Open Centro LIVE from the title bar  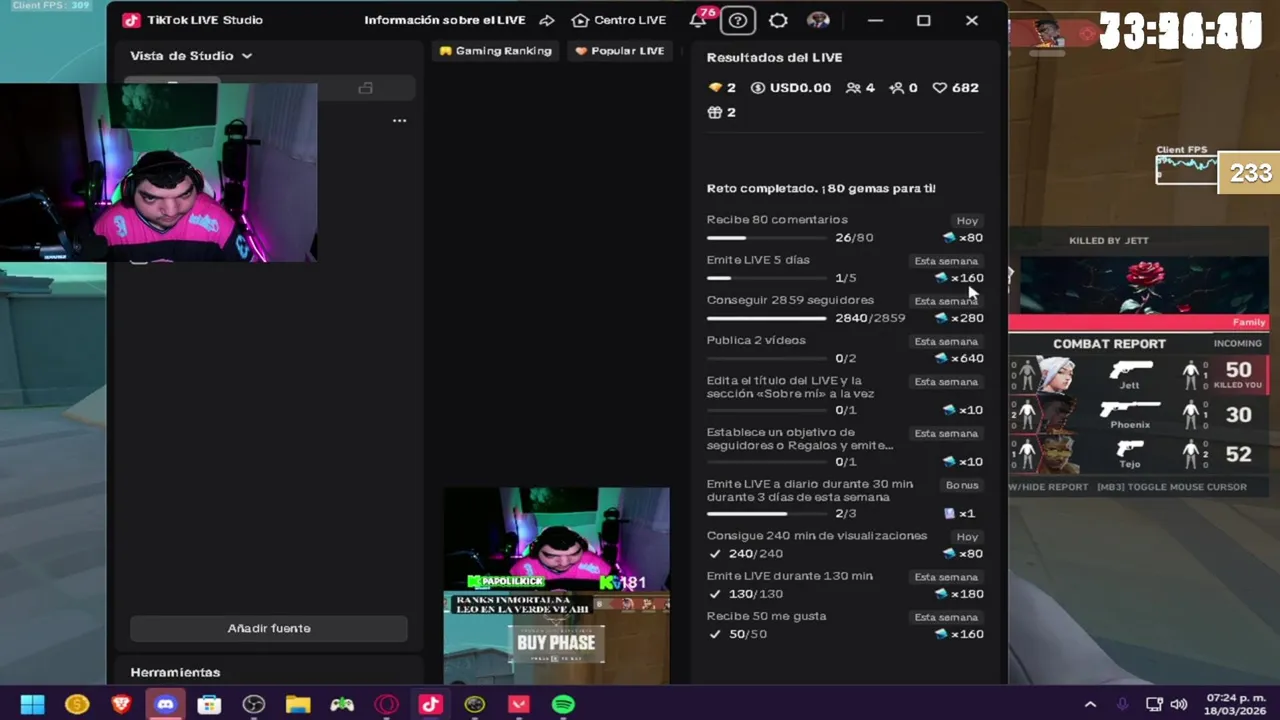tap(618, 20)
